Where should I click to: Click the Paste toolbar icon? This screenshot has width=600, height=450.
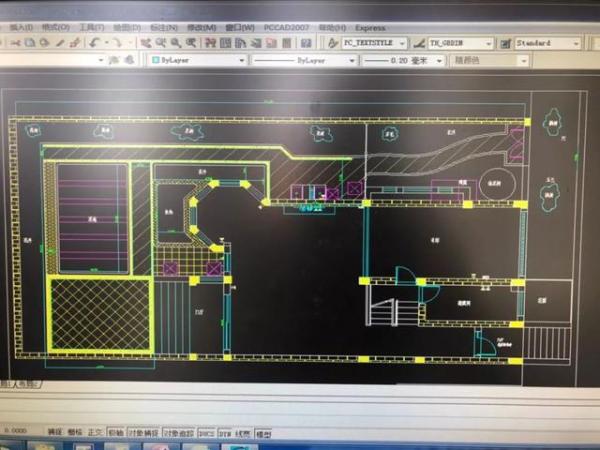[x=44, y=43]
